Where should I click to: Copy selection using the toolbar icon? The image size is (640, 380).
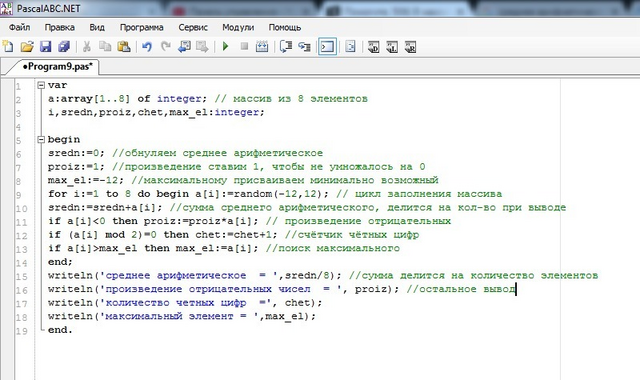pos(105,47)
